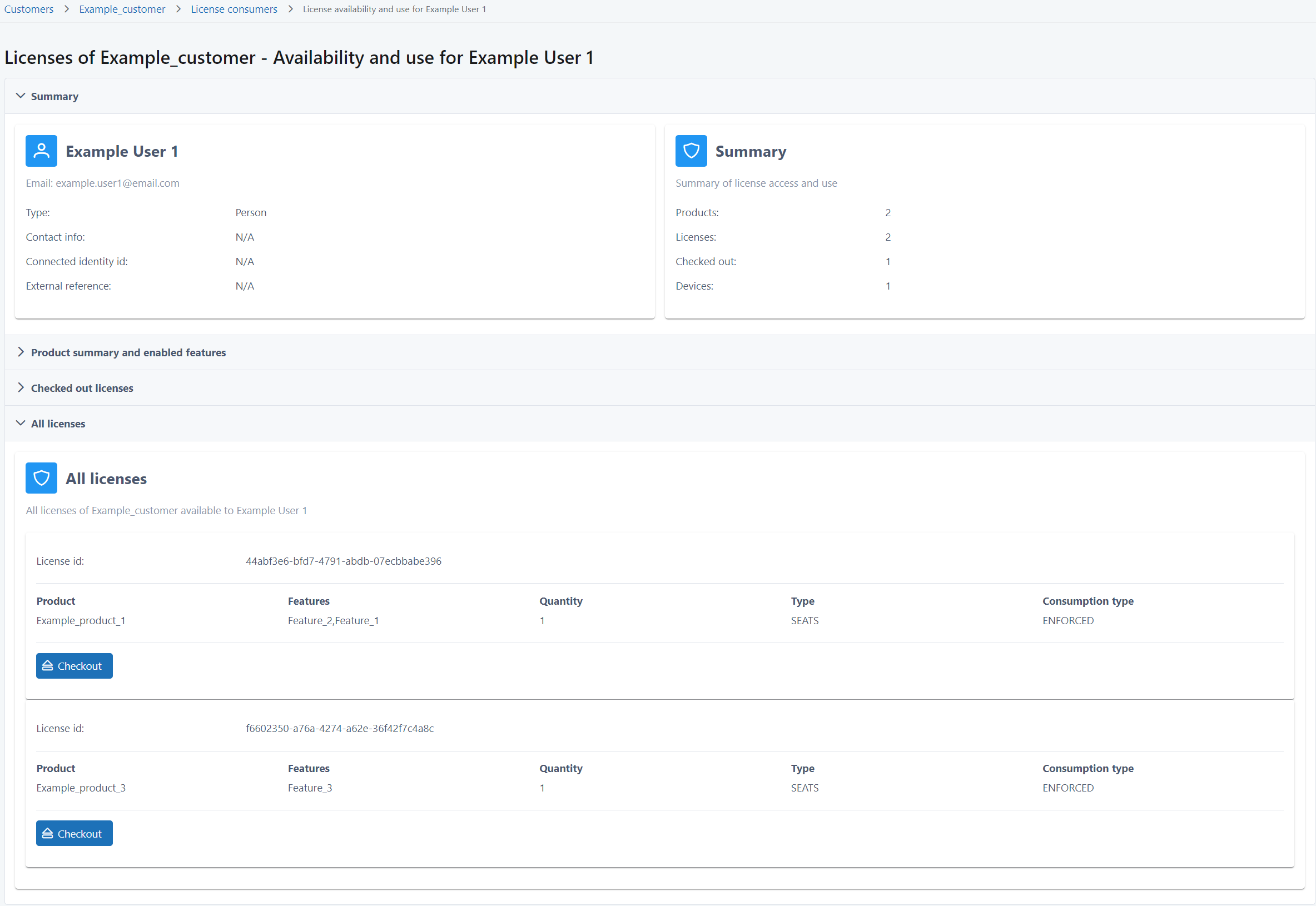Click the shield icon in All licenses panel
The width and height of the screenshot is (1316, 906).
(41, 478)
